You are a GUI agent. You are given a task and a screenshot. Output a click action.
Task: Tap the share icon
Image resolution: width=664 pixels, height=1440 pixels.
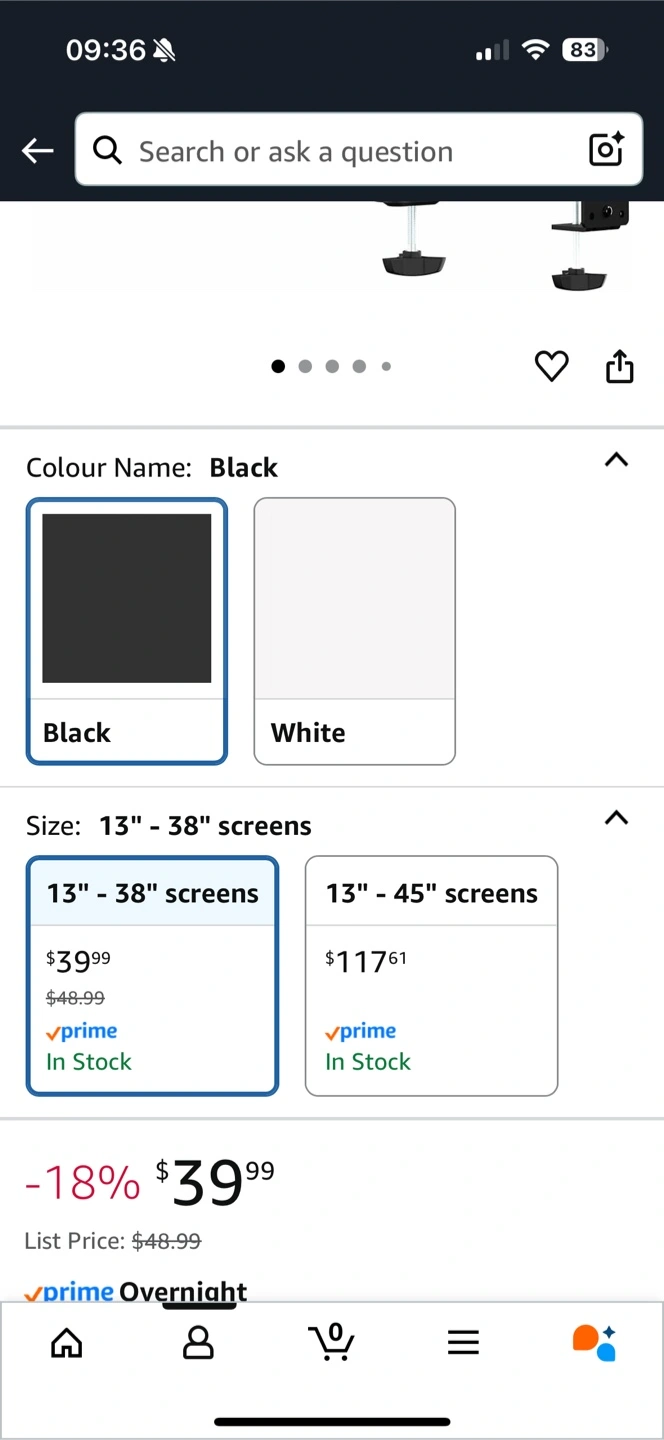(619, 367)
